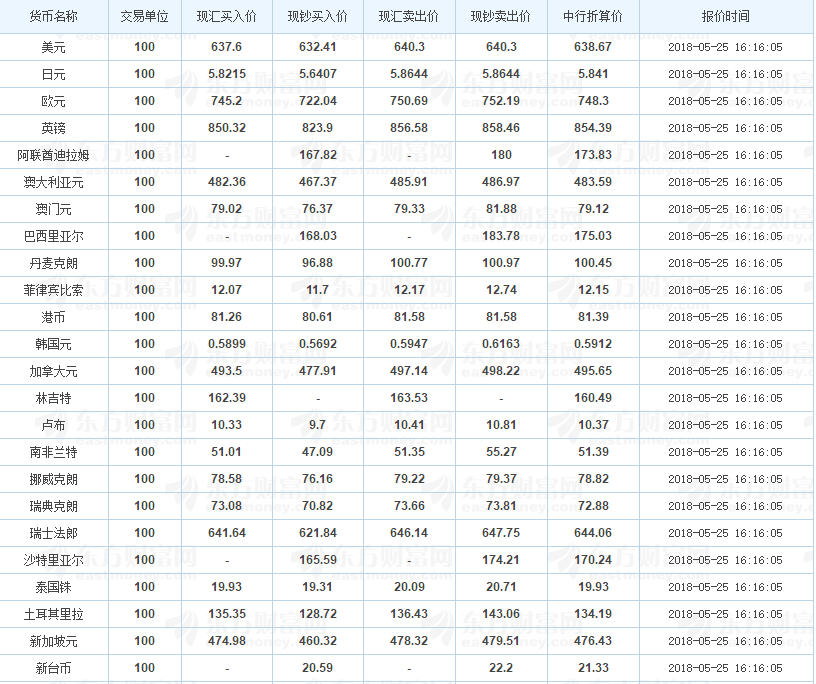816x684 pixels.
Task: Click the 交易单位 column header
Action: click(x=145, y=17)
